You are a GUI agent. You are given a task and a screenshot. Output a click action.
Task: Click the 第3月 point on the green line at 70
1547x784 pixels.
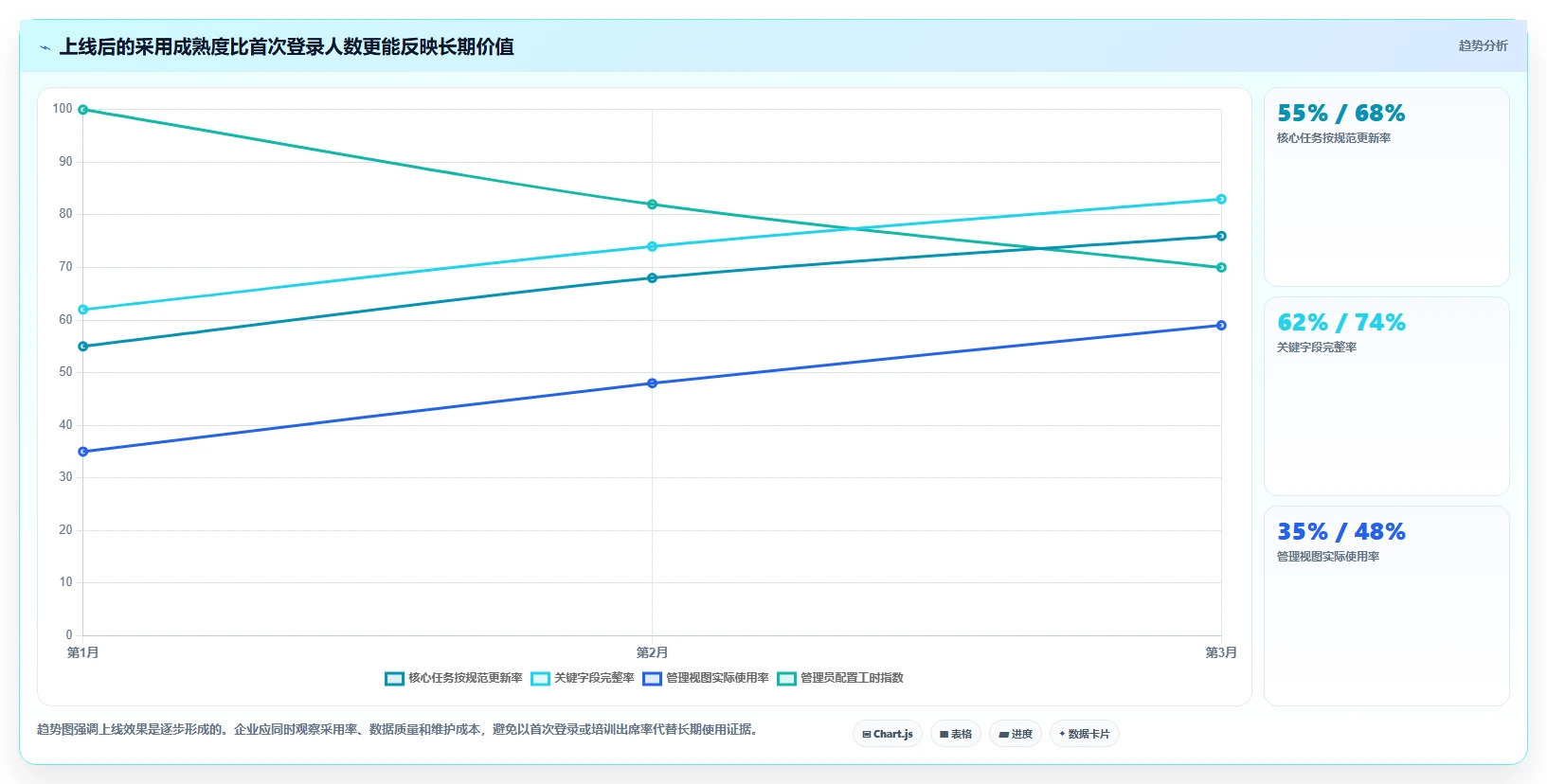tap(1221, 268)
